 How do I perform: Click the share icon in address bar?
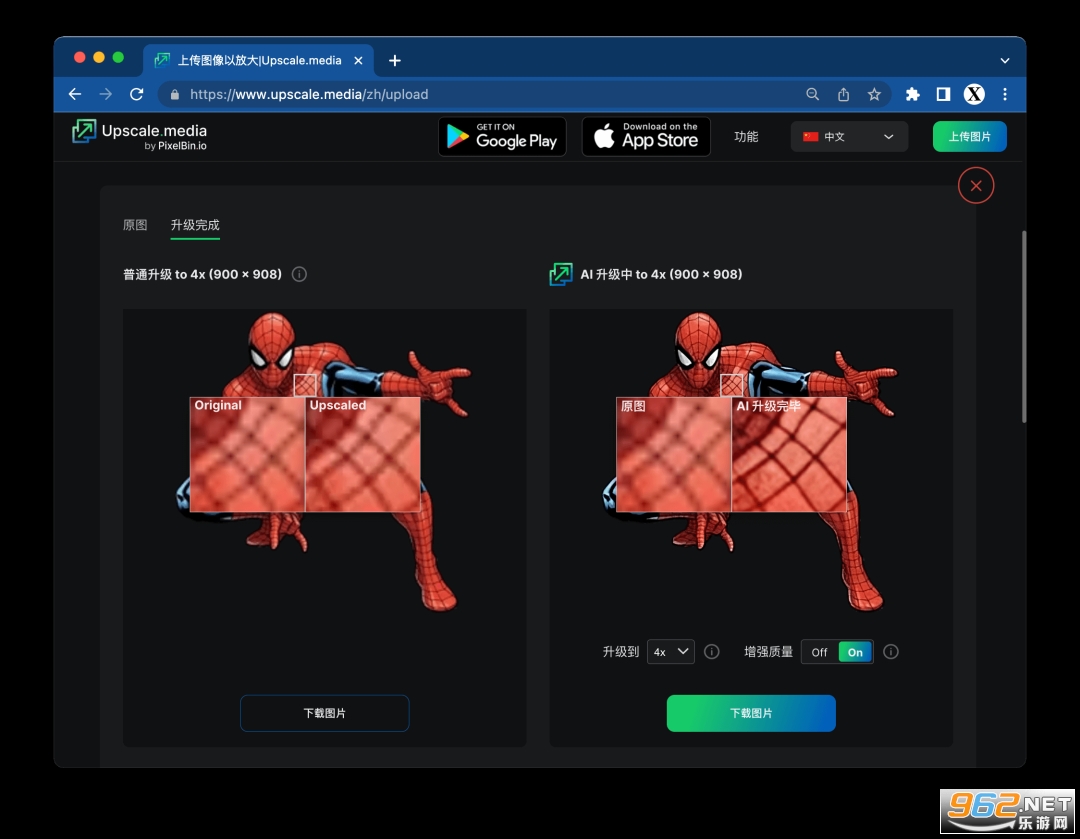coord(843,94)
